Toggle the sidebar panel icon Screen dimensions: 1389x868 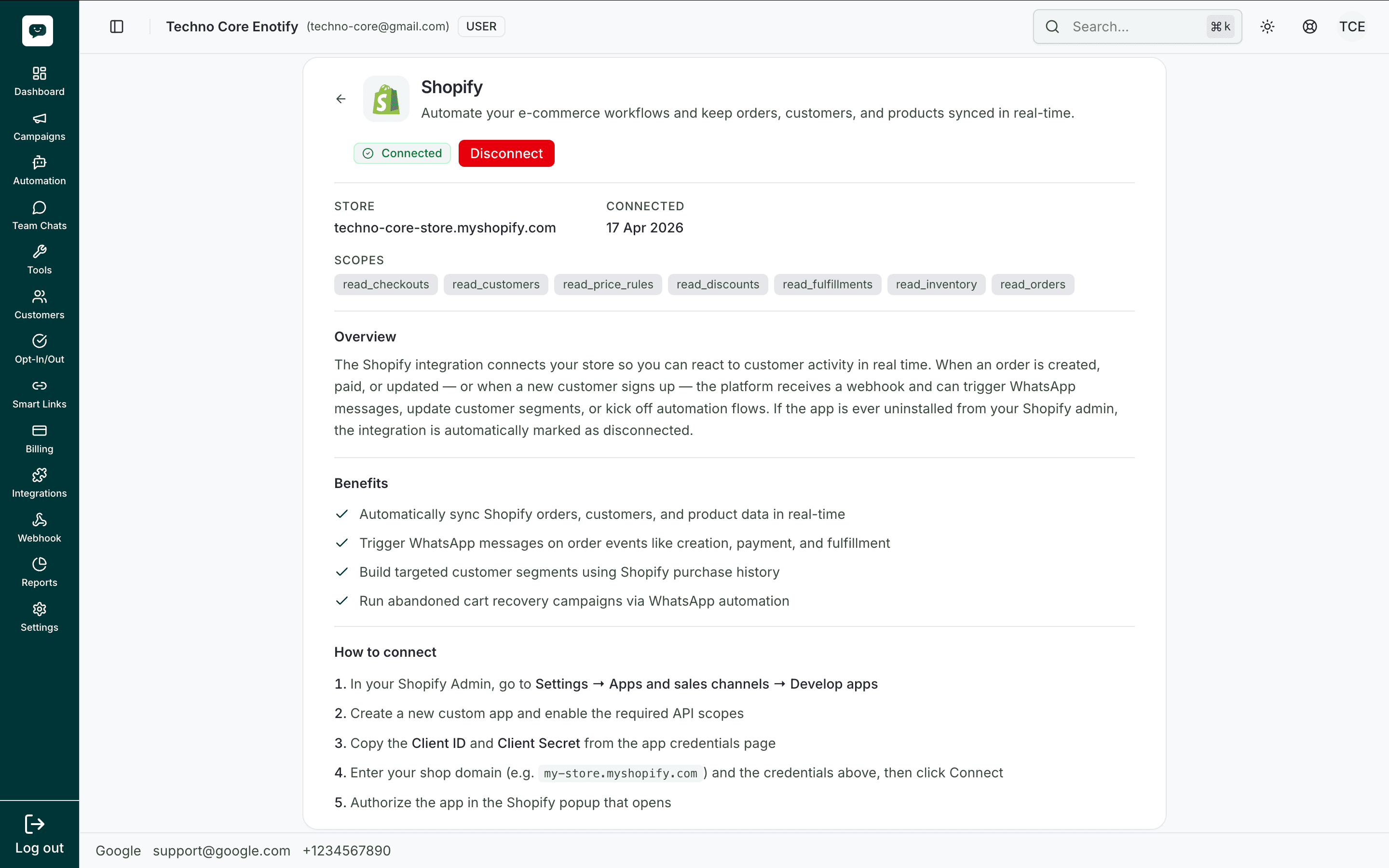pyautogui.click(x=117, y=27)
